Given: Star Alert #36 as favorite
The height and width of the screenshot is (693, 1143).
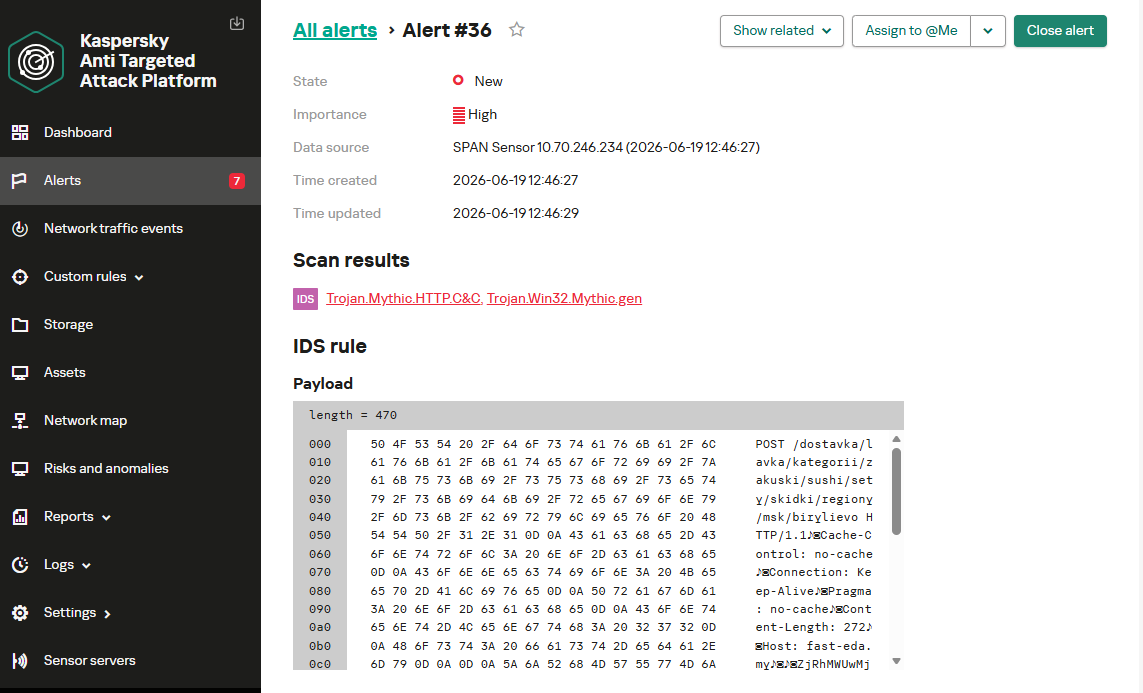Looking at the screenshot, I should (x=517, y=30).
